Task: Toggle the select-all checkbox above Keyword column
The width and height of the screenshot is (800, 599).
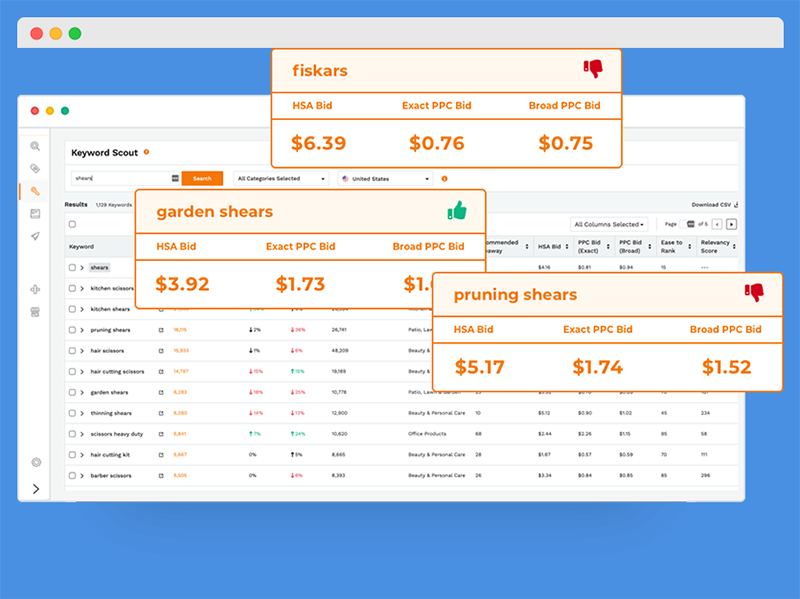Action: (x=72, y=224)
